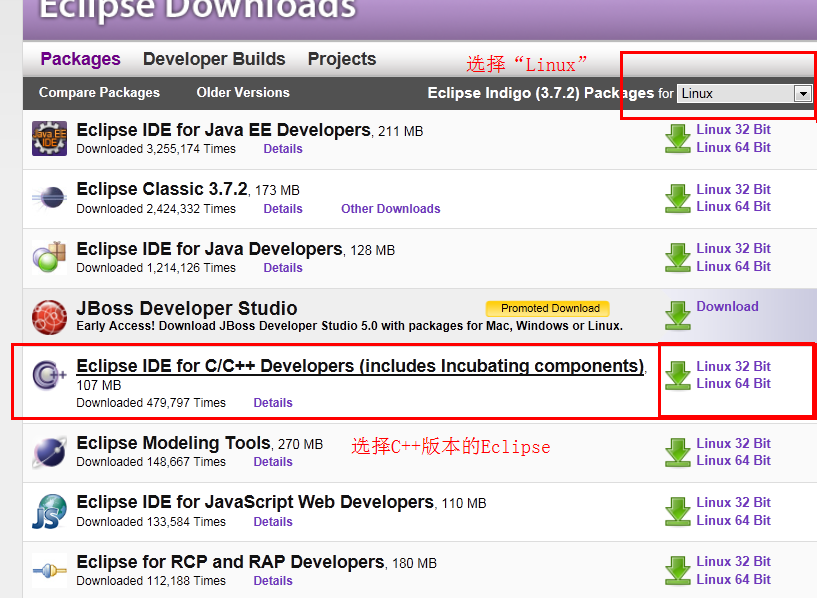Click green download arrow for C/C++ Developers
The height and width of the screenshot is (598, 817).
(678, 375)
